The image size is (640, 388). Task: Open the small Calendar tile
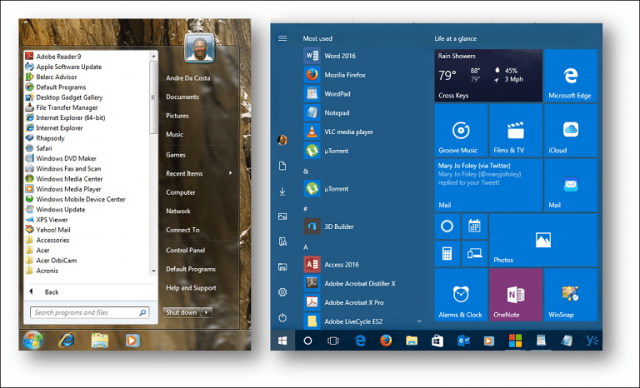(x=474, y=226)
